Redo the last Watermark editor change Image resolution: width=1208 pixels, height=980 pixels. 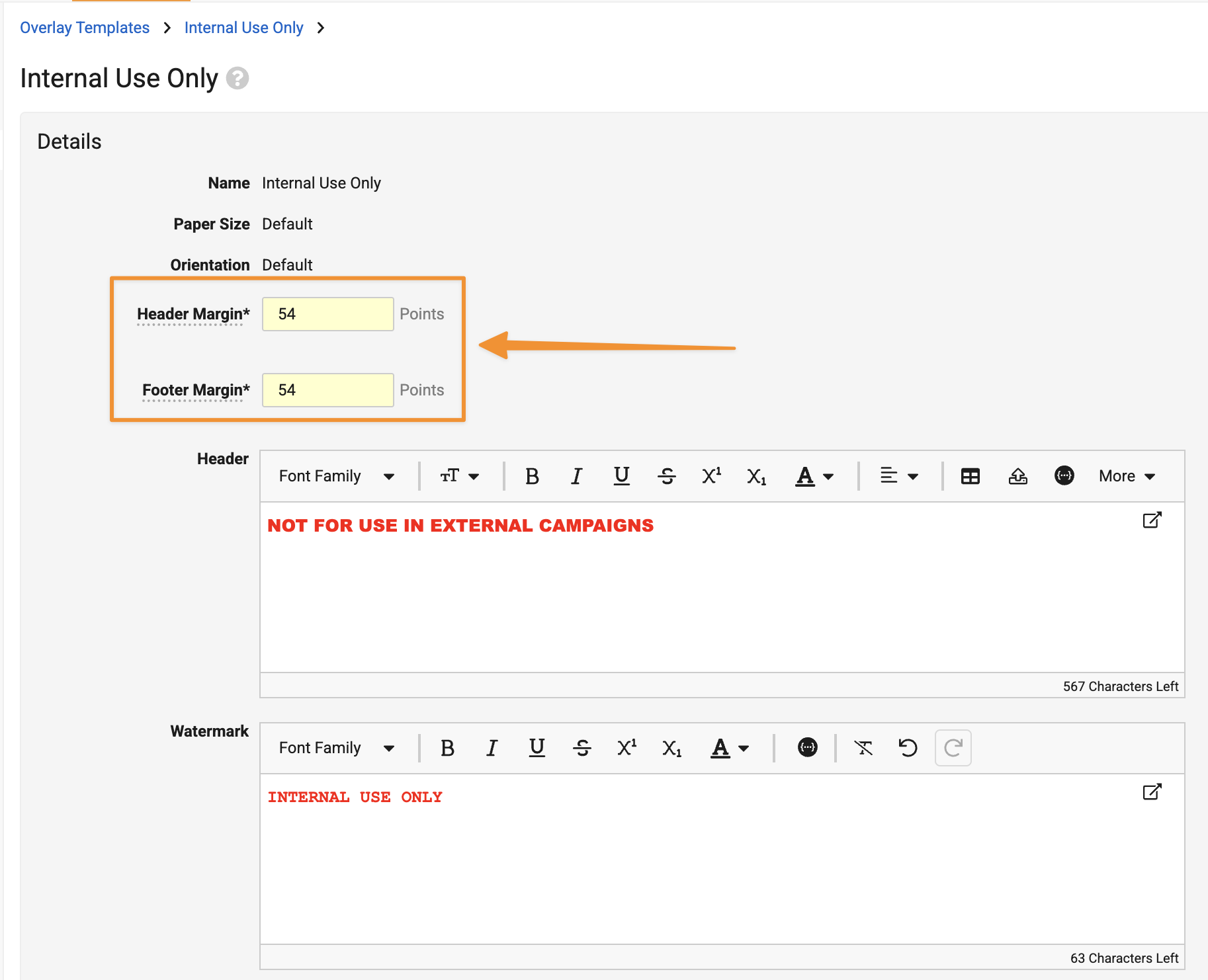(953, 748)
